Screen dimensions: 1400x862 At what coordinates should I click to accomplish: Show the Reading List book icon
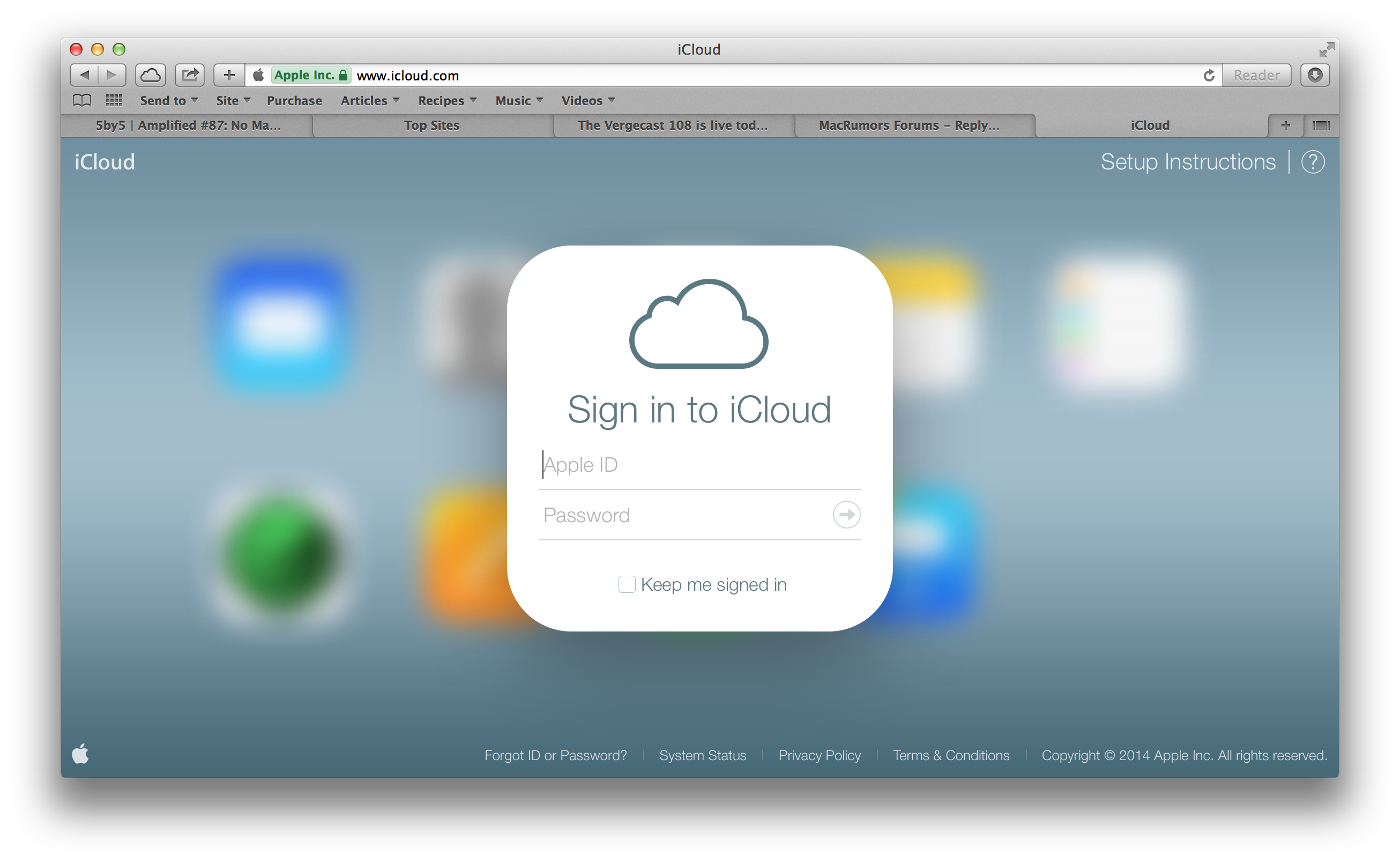(82, 100)
